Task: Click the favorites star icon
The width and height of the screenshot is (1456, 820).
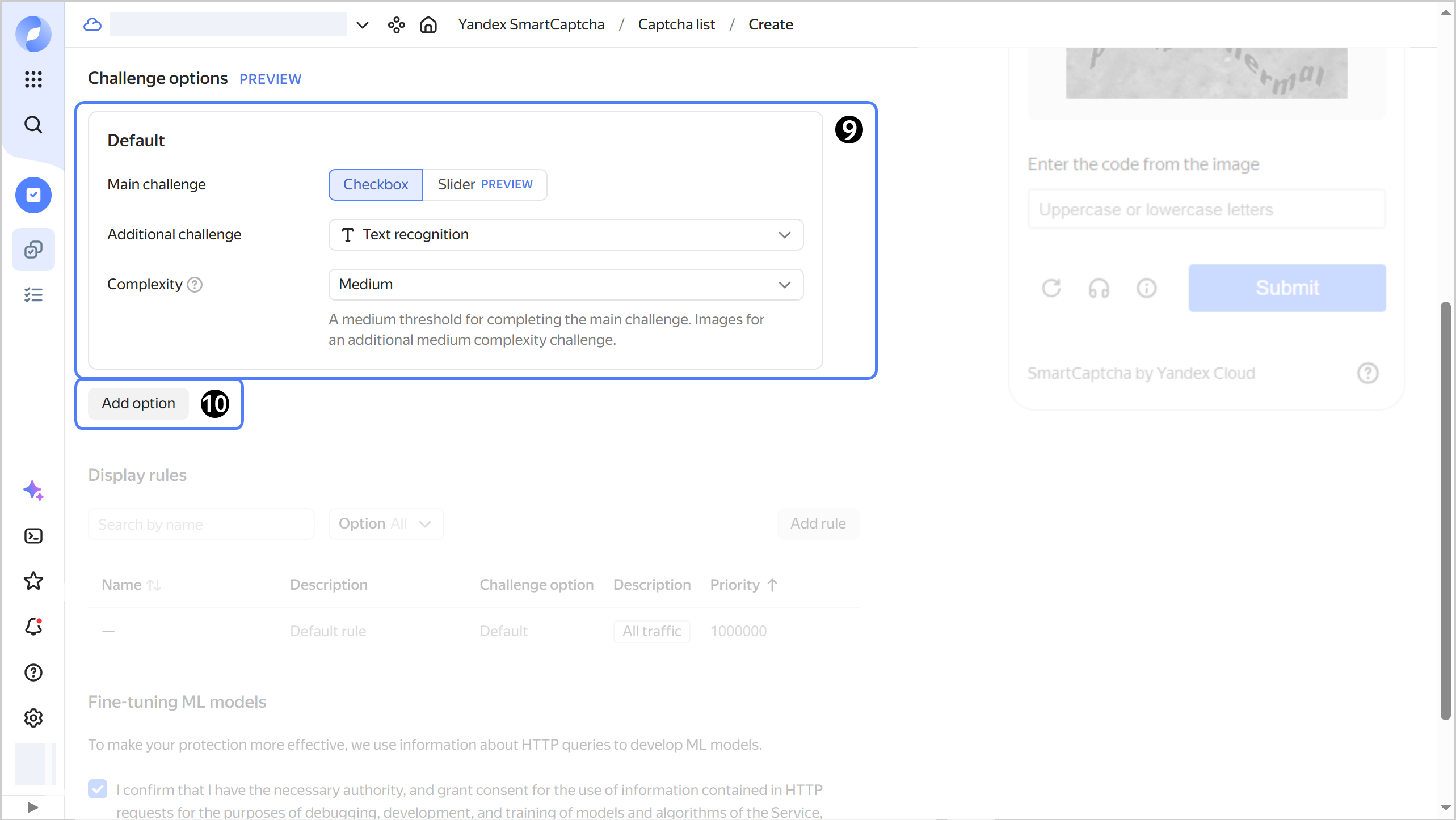Action: [x=33, y=581]
